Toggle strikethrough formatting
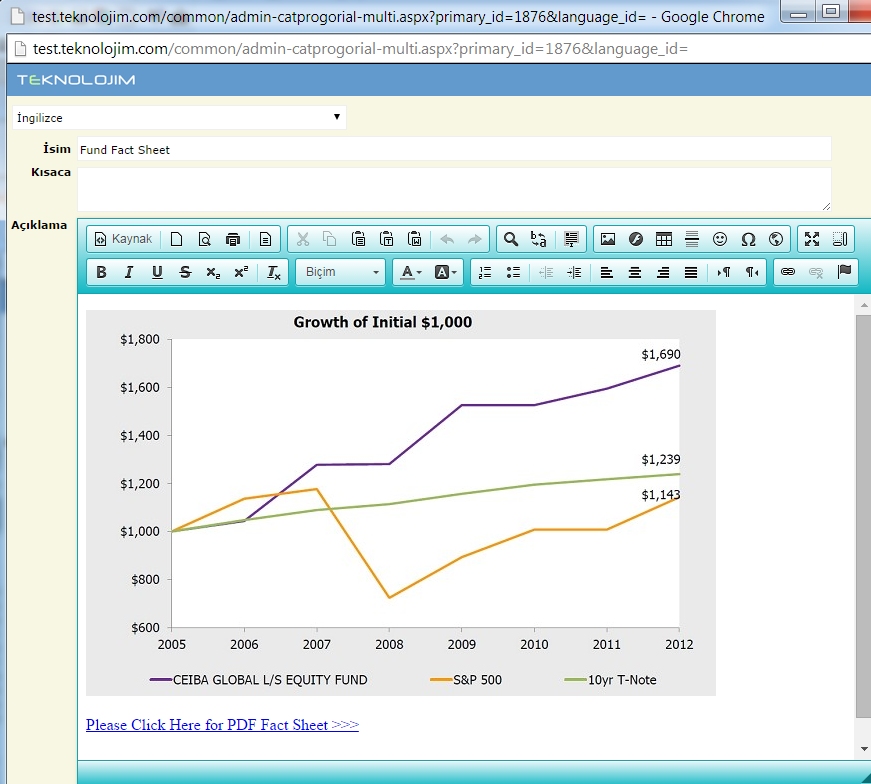This screenshot has width=871, height=784. pos(185,272)
